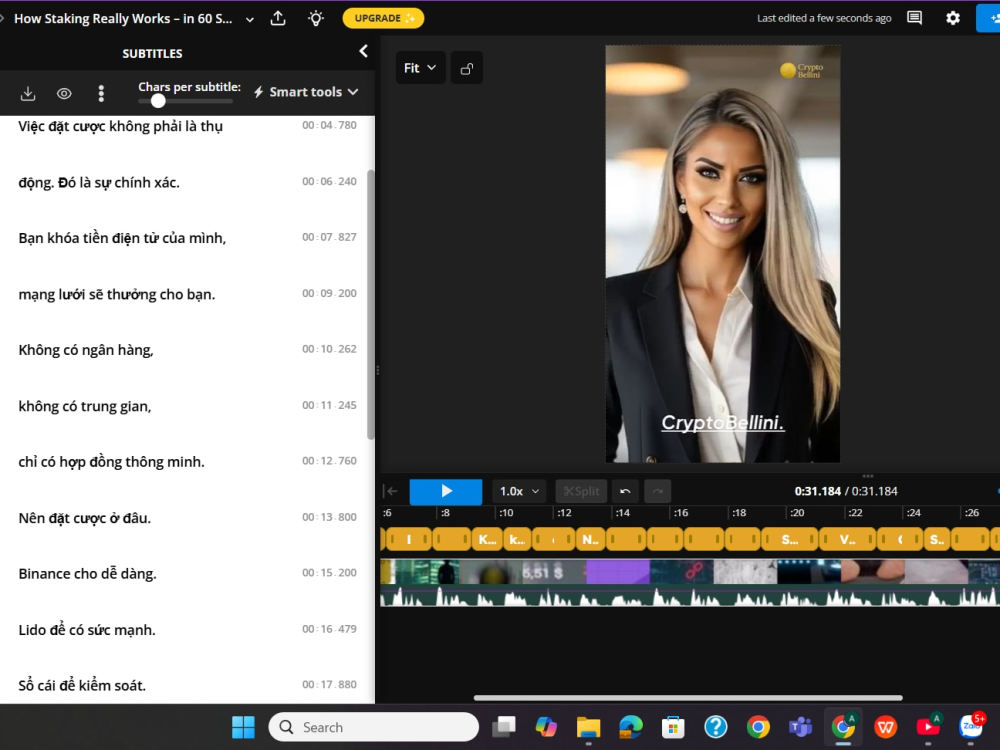Viewport: 1000px width, 750px height.
Task: Download subtitles using the download icon
Action: pyautogui.click(x=28, y=94)
